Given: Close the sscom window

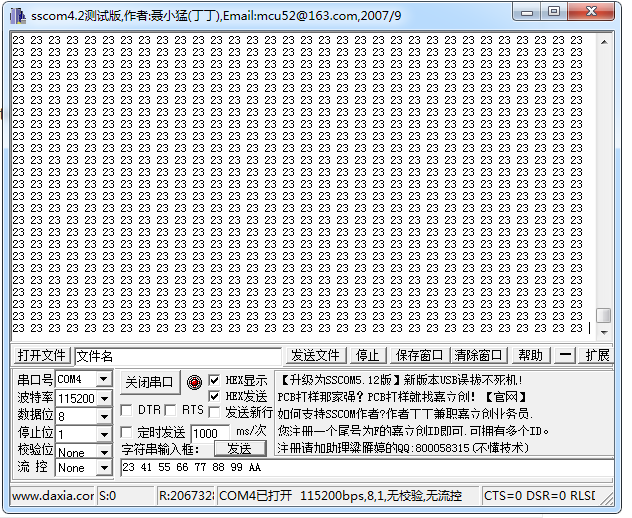Looking at the screenshot, I should pos(591,12).
